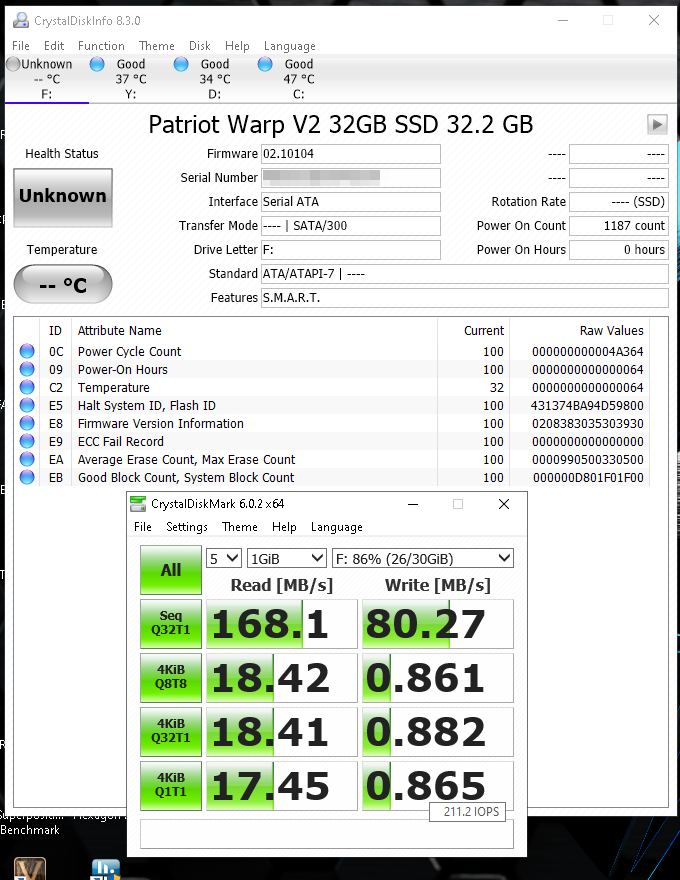Image resolution: width=680 pixels, height=880 pixels.
Task: Click the 4KiB Q1T1 read result 17.45
Action: pyautogui.click(x=282, y=785)
